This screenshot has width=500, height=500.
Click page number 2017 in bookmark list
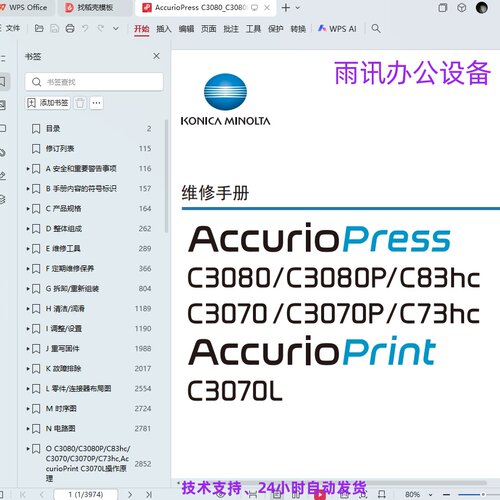143,369
